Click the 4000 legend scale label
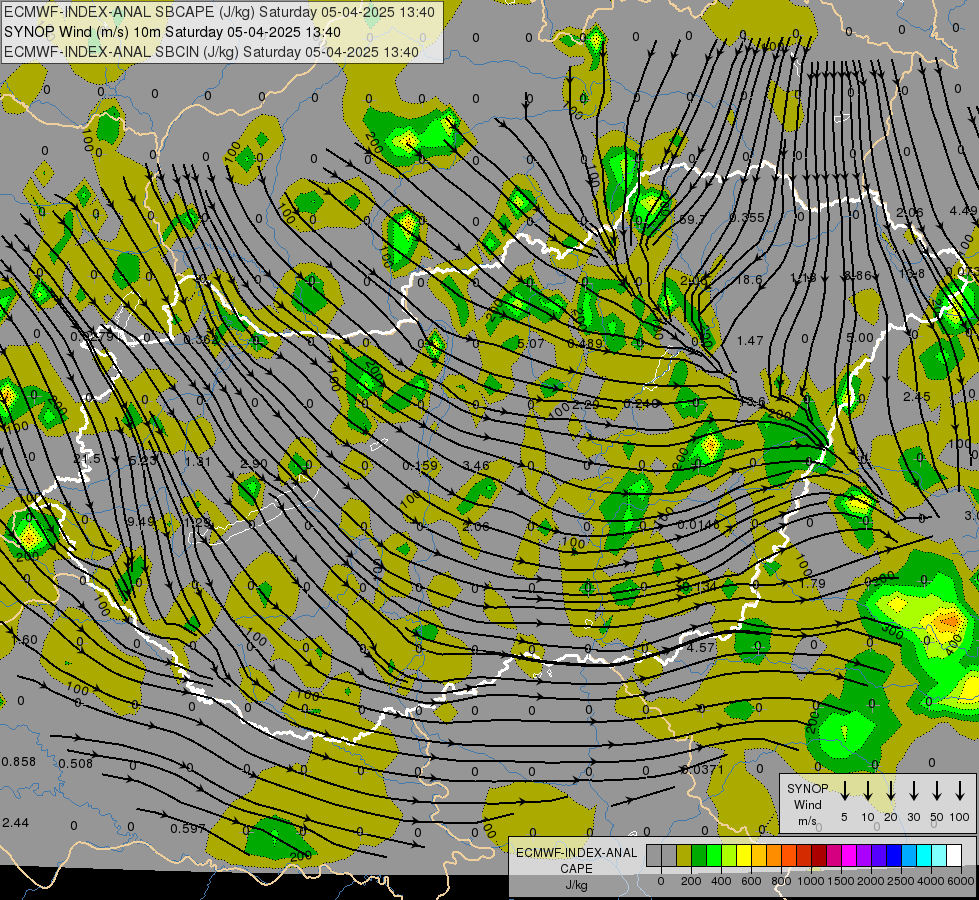Viewport: 979px width, 900px height. click(x=932, y=881)
